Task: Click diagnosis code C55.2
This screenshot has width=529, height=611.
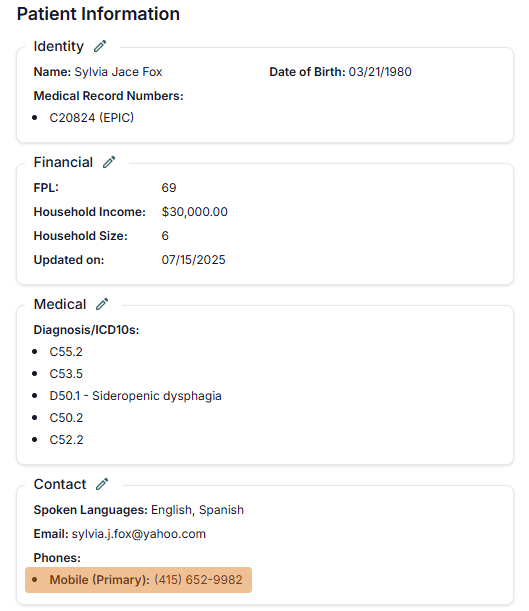Action: [66, 352]
